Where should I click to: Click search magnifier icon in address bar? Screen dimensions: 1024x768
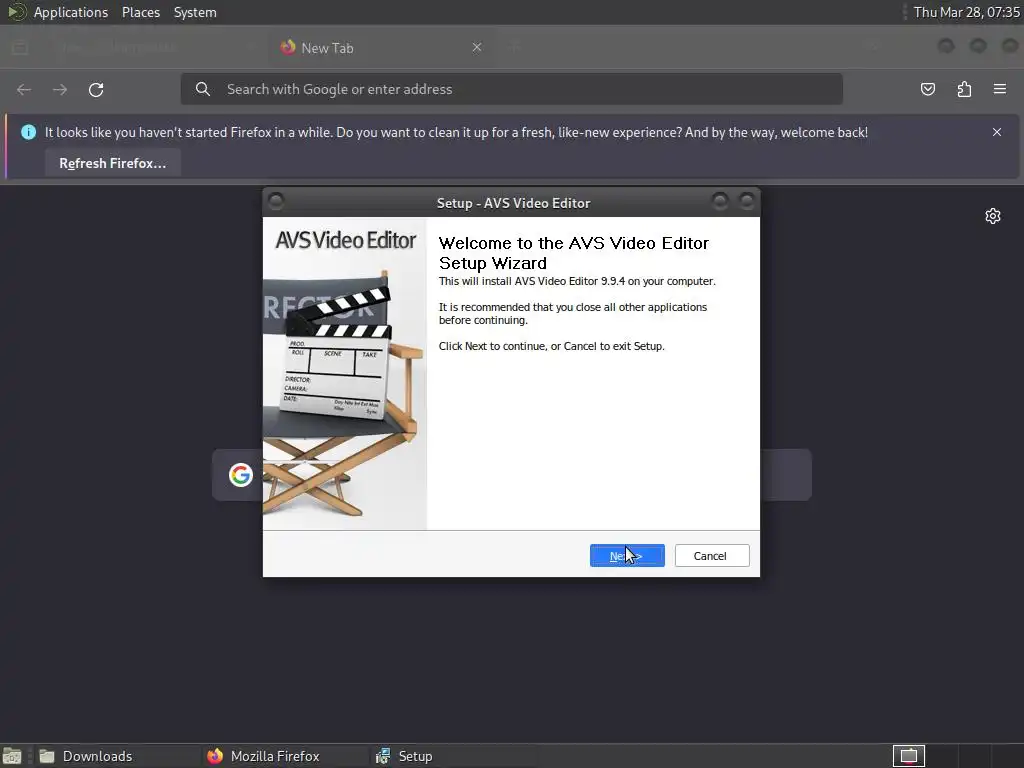pyautogui.click(x=203, y=89)
